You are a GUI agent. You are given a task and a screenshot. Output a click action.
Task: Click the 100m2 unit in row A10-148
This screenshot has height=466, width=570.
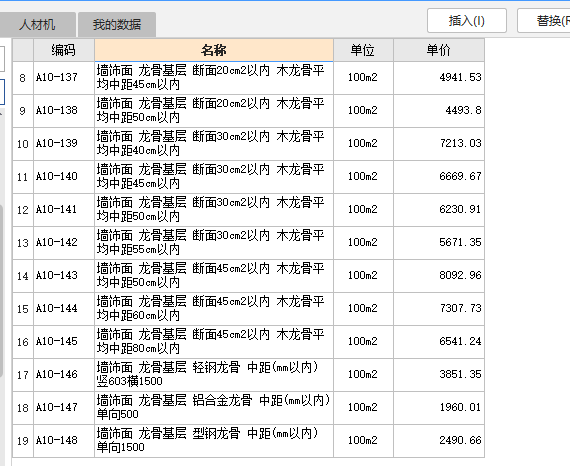pos(363,441)
